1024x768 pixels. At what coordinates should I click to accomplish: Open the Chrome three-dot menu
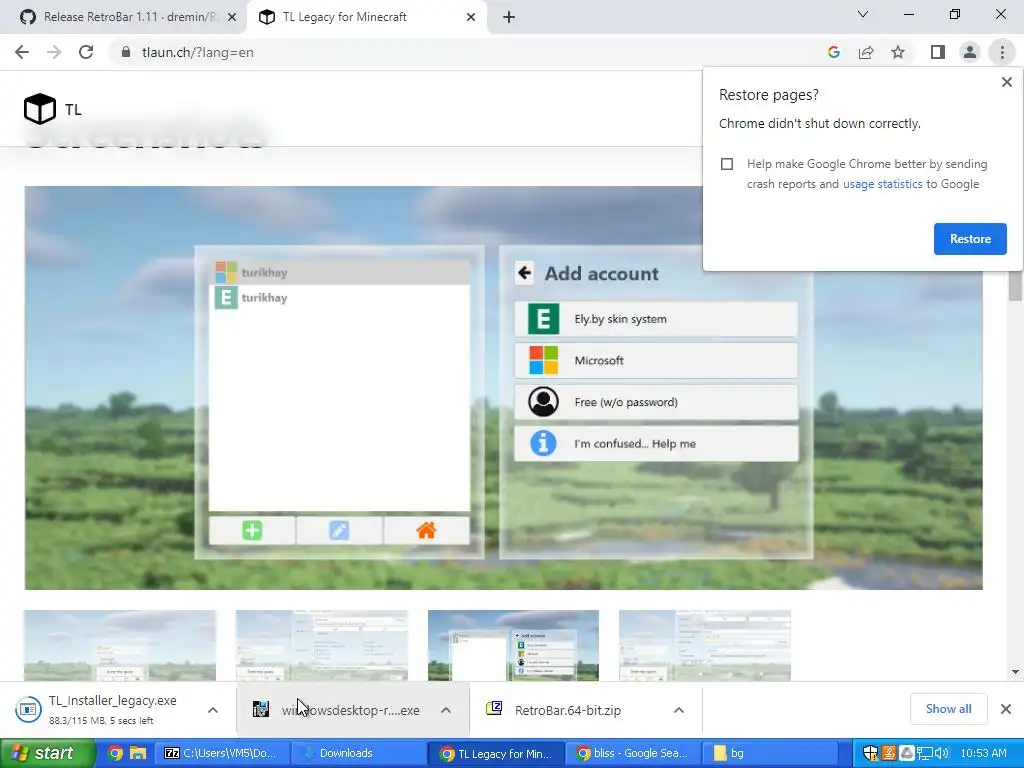1002,52
